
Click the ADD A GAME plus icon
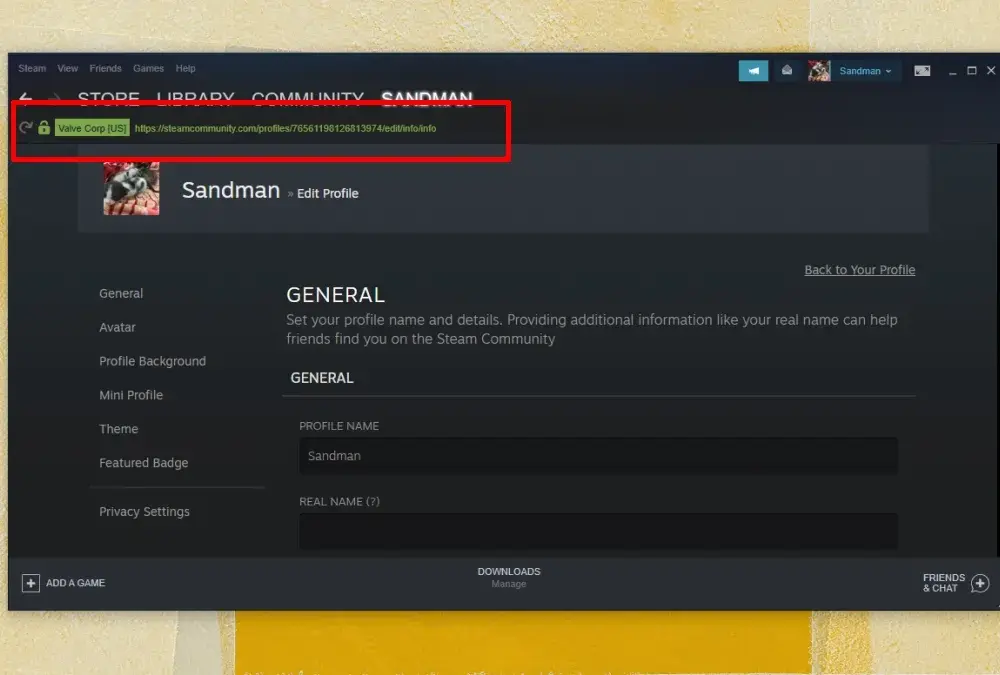click(31, 583)
